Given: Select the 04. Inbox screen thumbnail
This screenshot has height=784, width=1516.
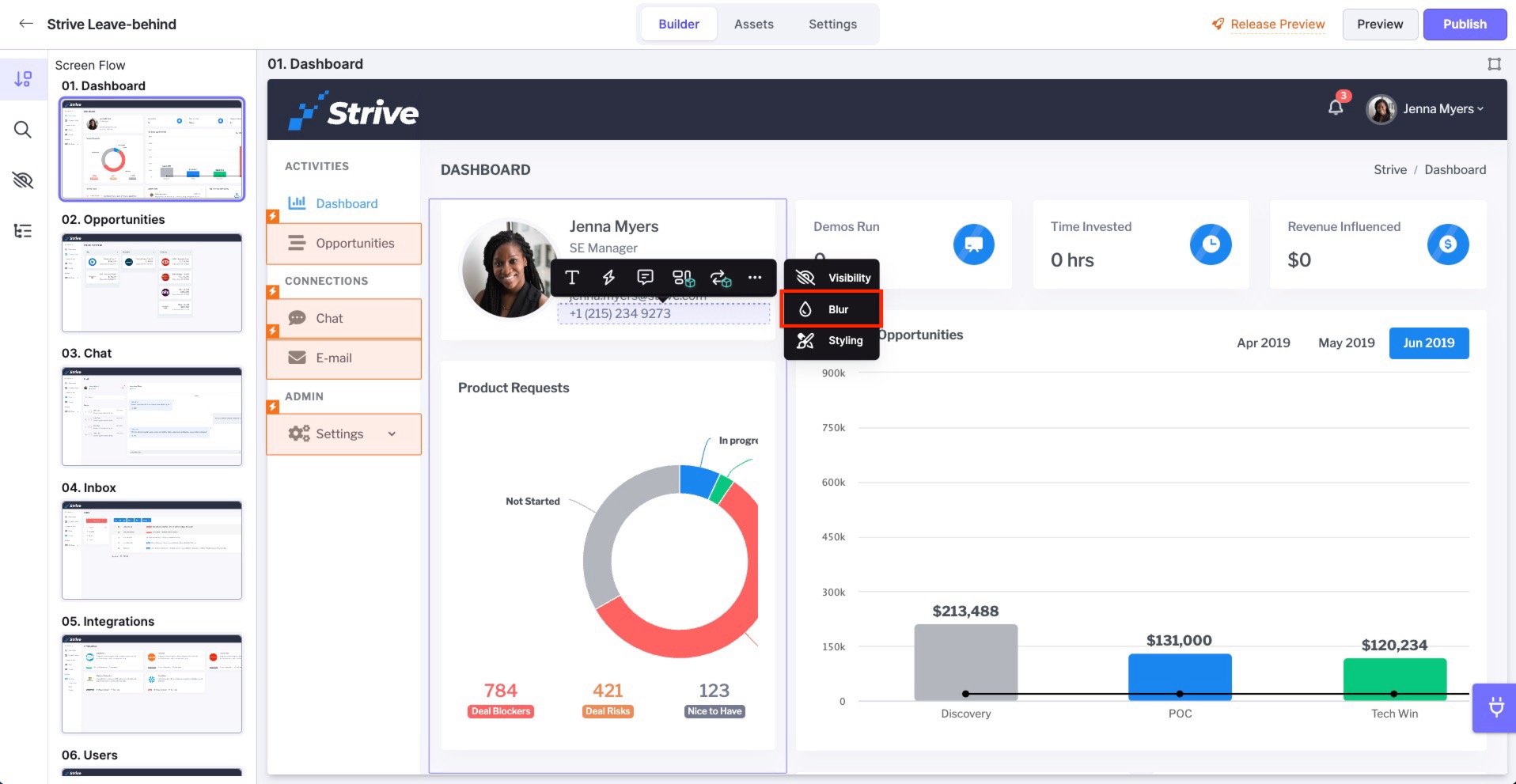Looking at the screenshot, I should pos(152,551).
